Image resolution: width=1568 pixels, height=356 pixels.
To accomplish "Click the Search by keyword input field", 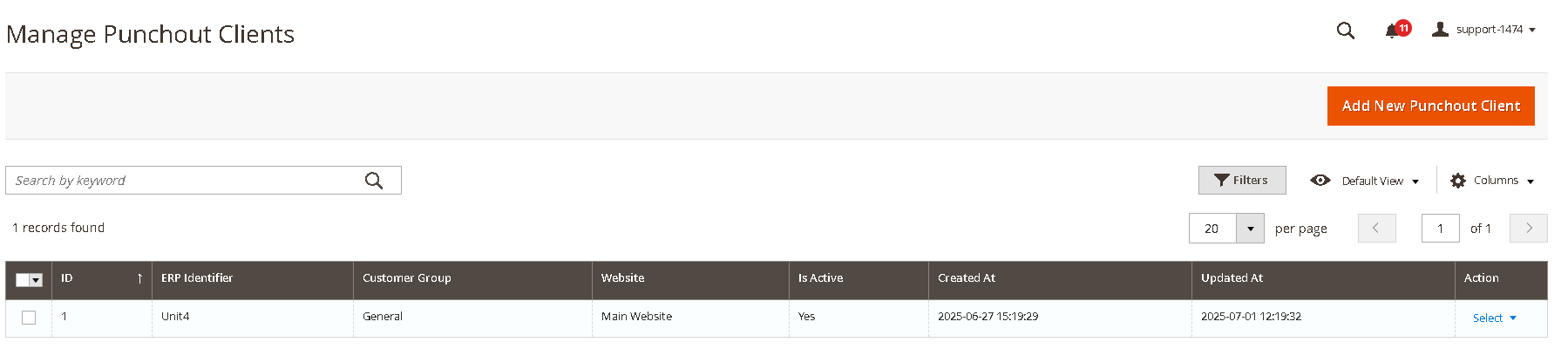I will 183,181.
